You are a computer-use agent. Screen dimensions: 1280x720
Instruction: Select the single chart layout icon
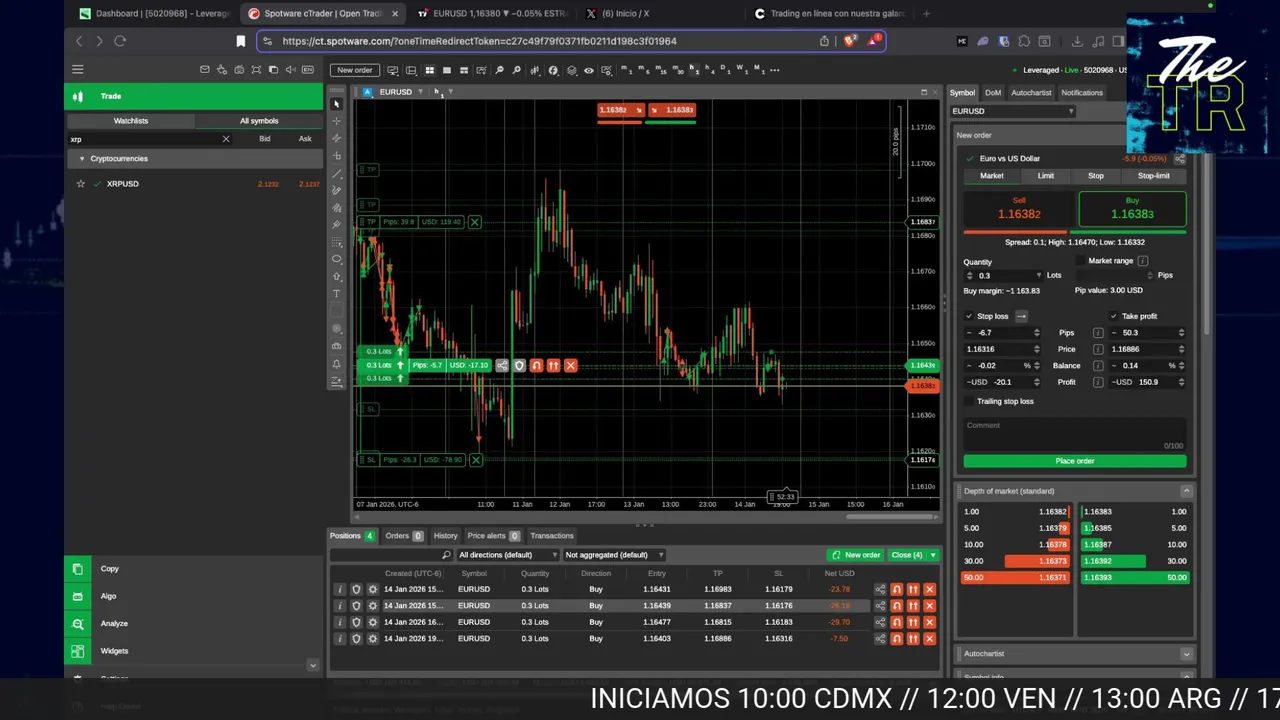click(447, 70)
